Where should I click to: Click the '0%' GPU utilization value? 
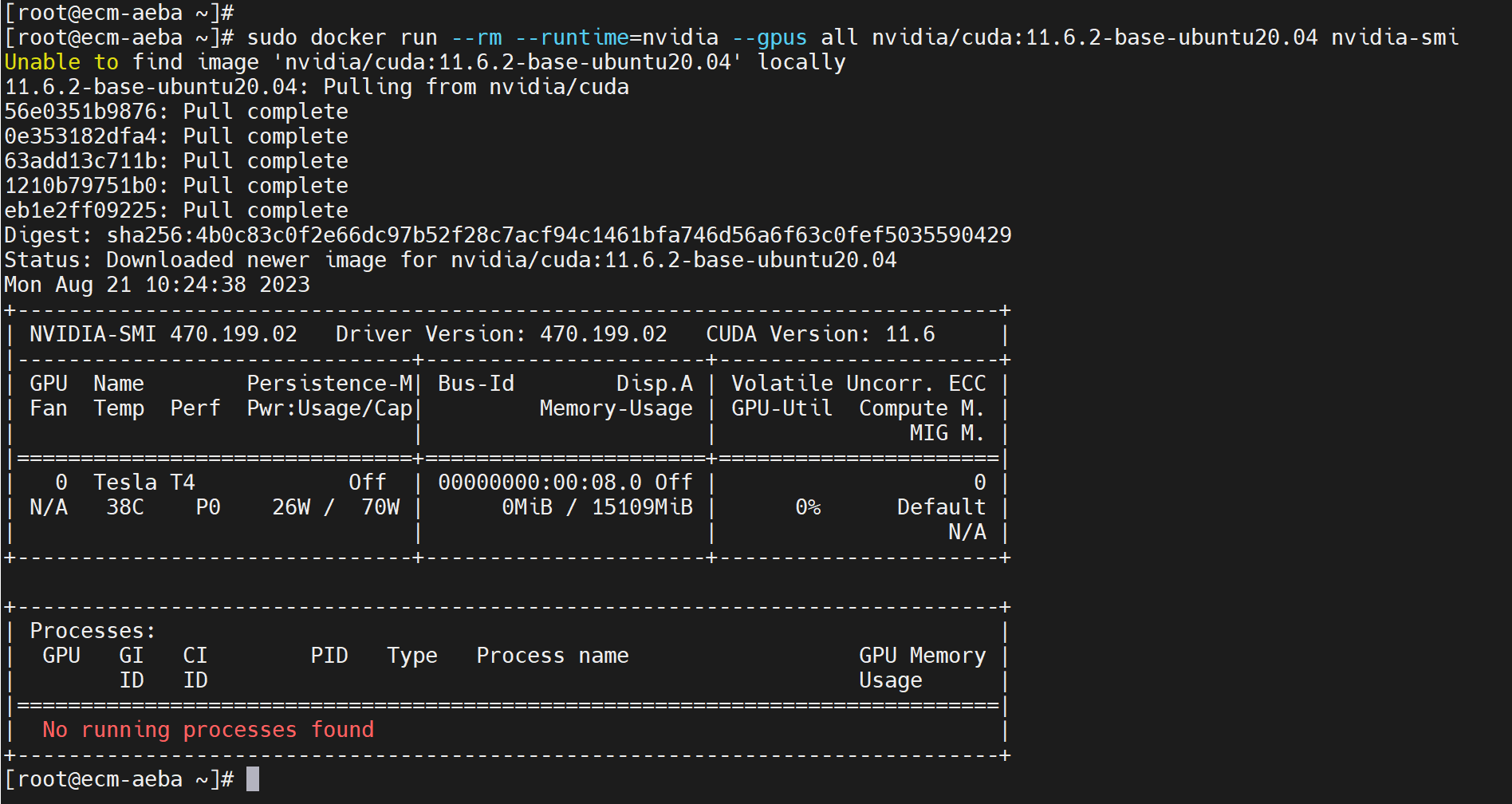[808, 507]
